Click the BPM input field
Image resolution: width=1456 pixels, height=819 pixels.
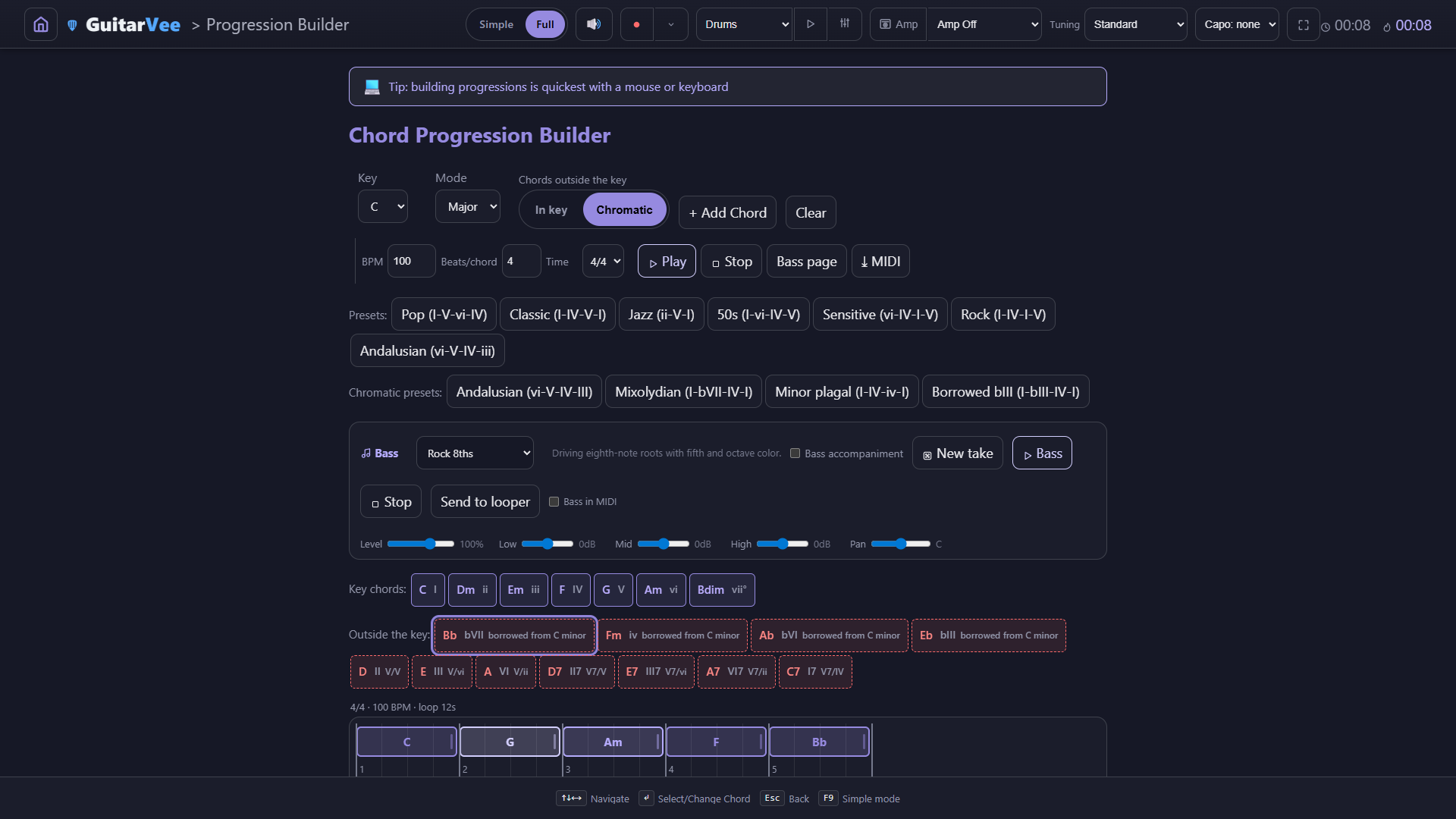[411, 261]
